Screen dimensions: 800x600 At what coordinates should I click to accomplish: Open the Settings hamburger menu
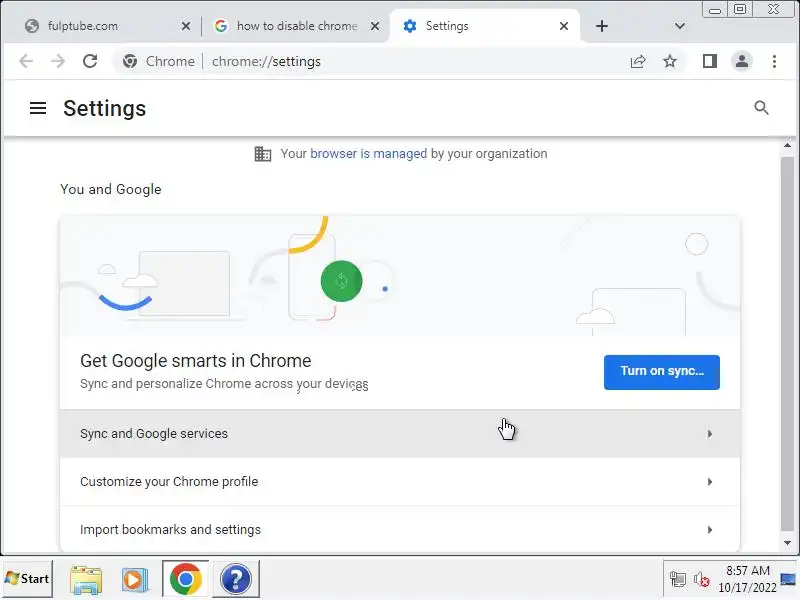click(x=38, y=108)
